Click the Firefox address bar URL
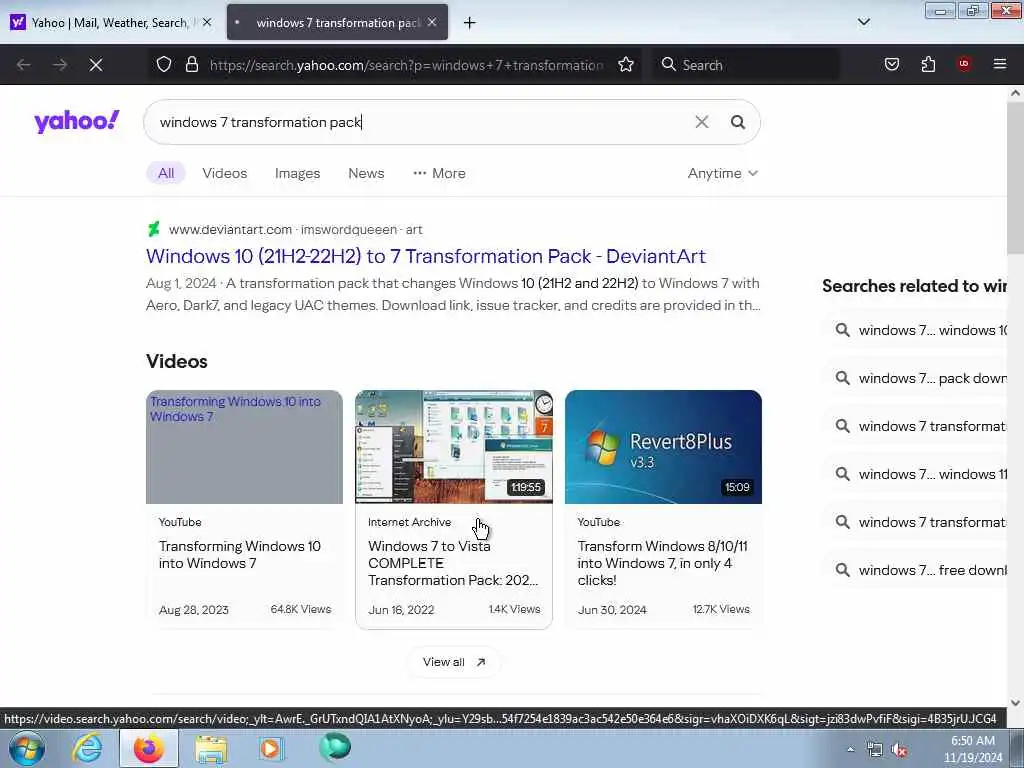 coord(406,65)
